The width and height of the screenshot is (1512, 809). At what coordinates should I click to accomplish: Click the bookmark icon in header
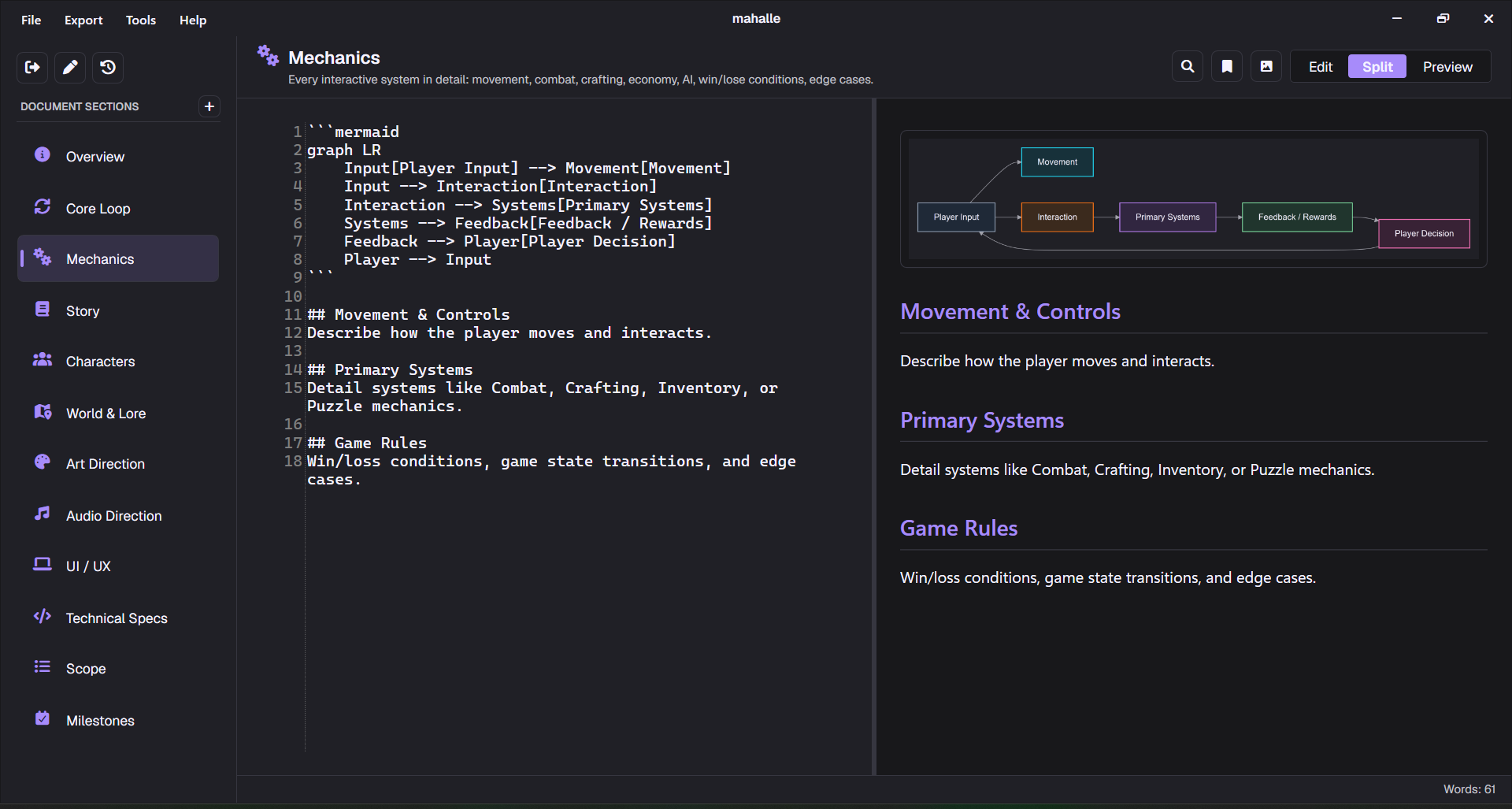(x=1227, y=67)
